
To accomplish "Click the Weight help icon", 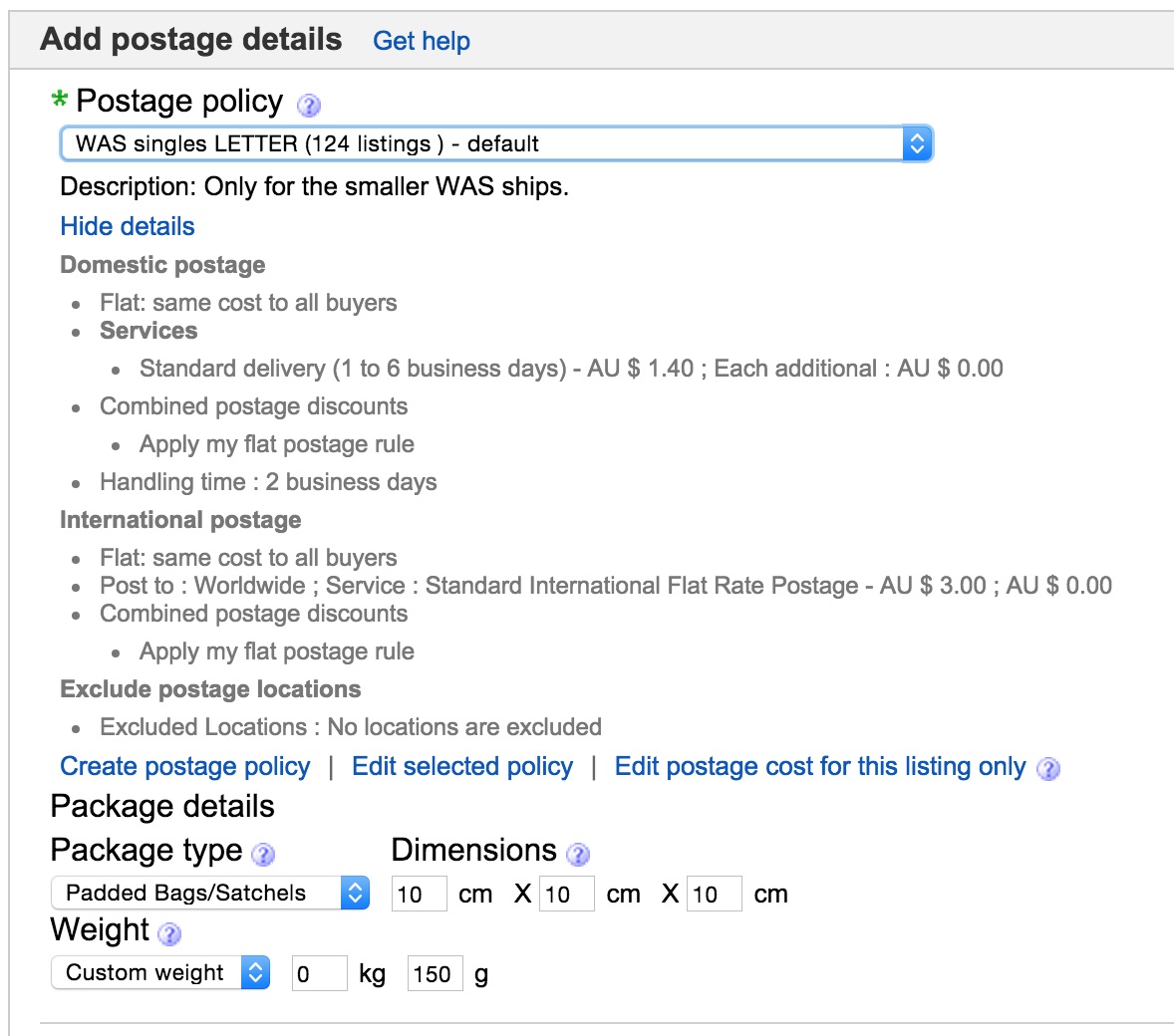I will [168, 935].
